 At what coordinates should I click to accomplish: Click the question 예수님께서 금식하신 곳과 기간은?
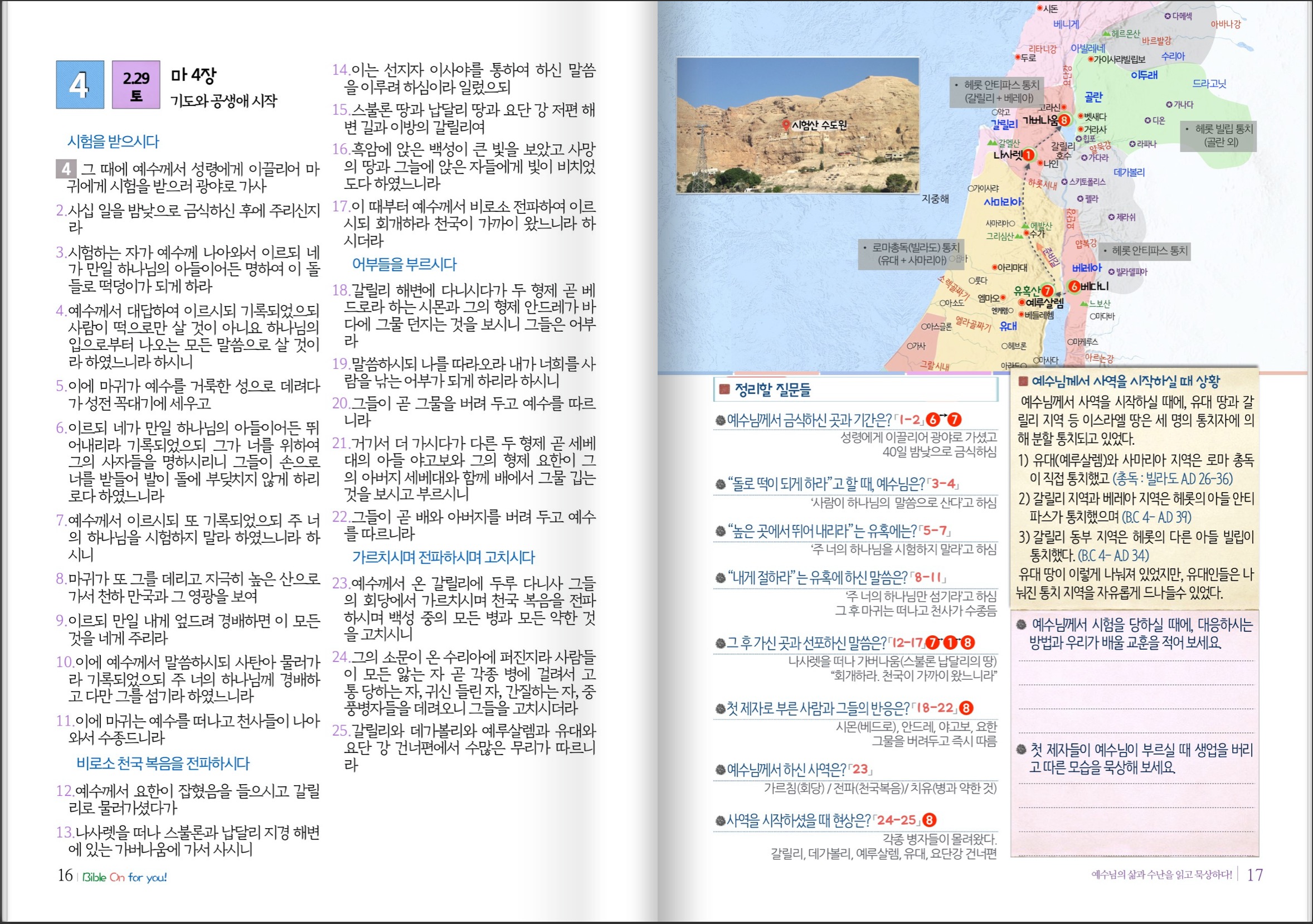(809, 420)
